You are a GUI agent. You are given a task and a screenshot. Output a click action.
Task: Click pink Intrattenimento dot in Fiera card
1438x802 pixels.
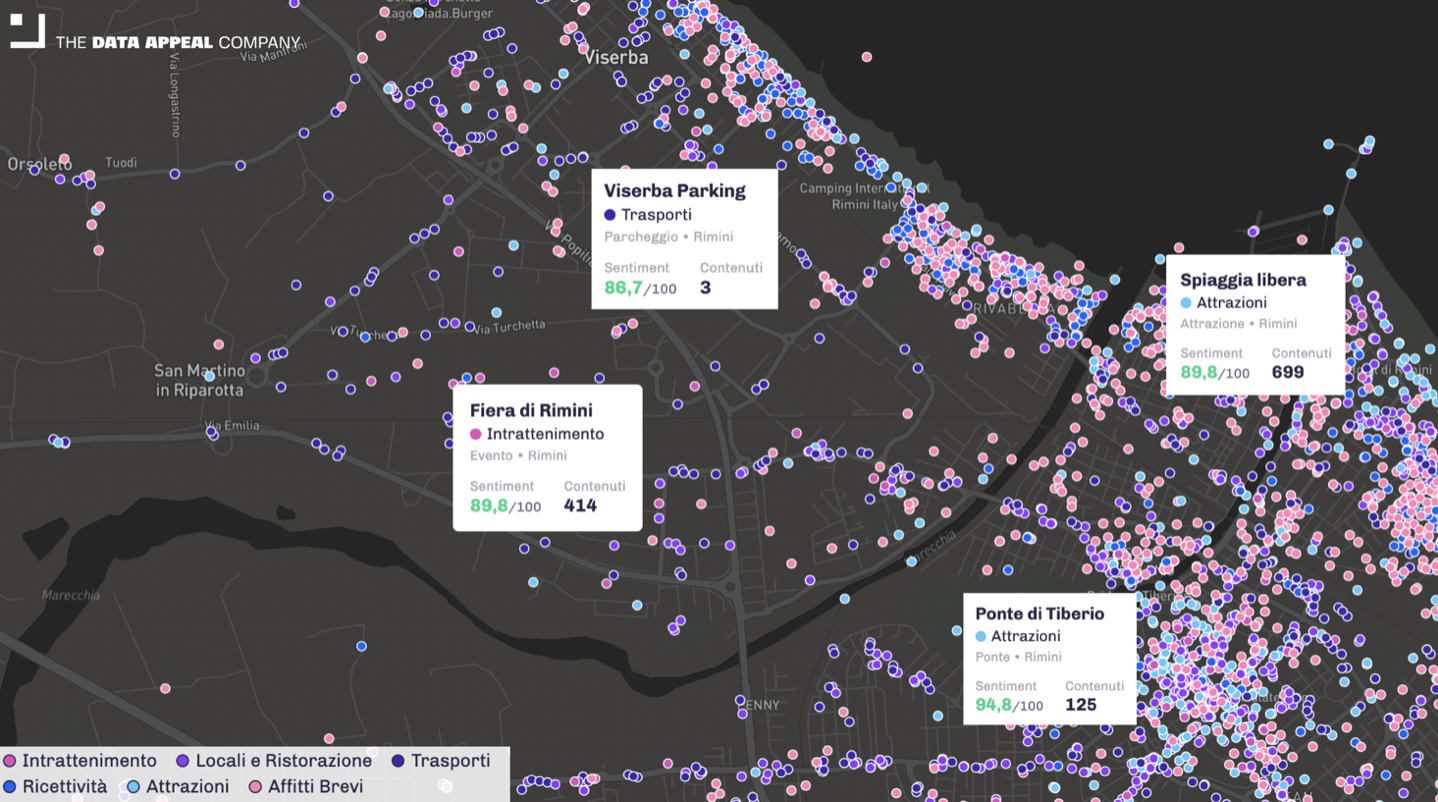pos(476,435)
